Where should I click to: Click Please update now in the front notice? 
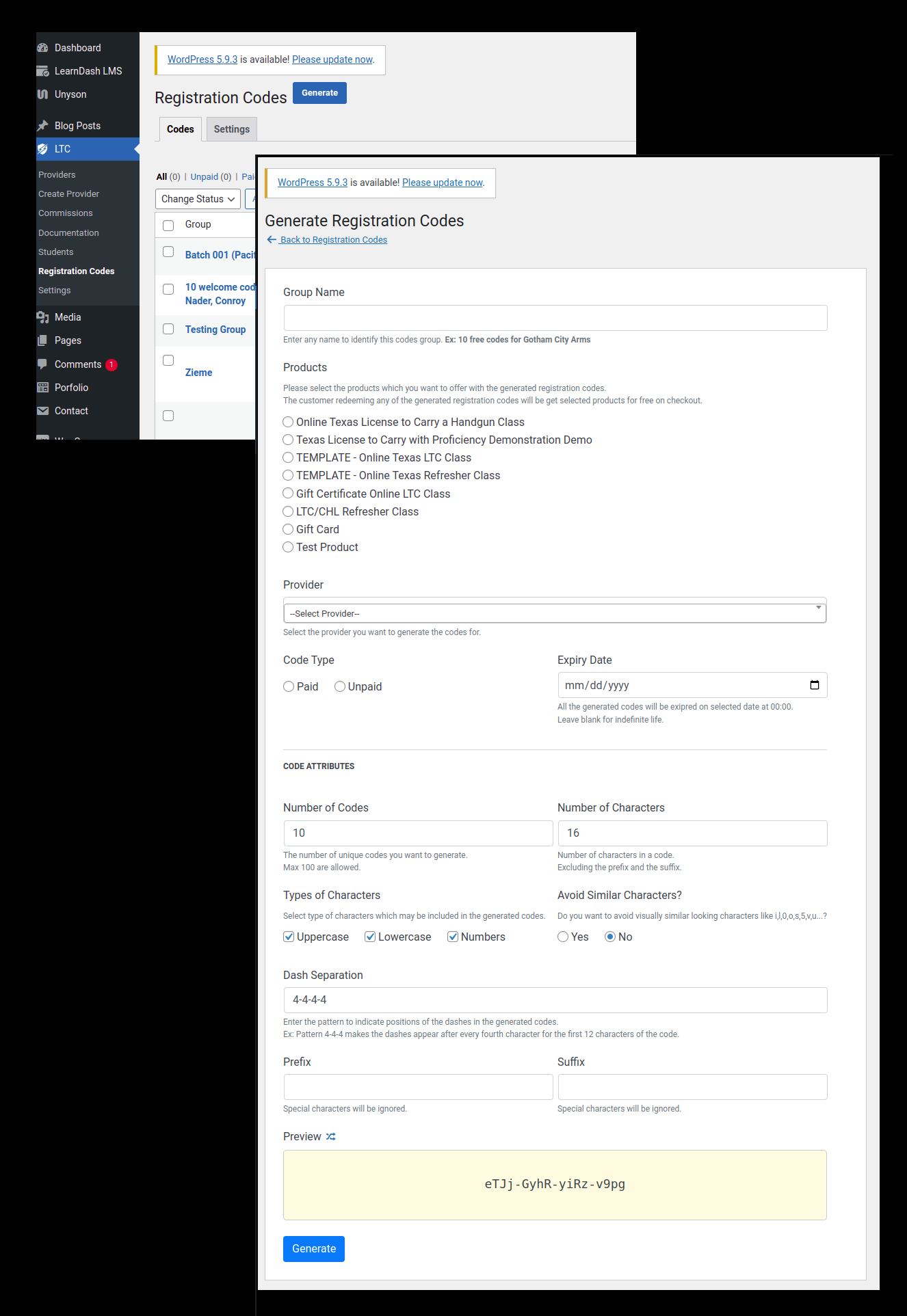pos(443,183)
